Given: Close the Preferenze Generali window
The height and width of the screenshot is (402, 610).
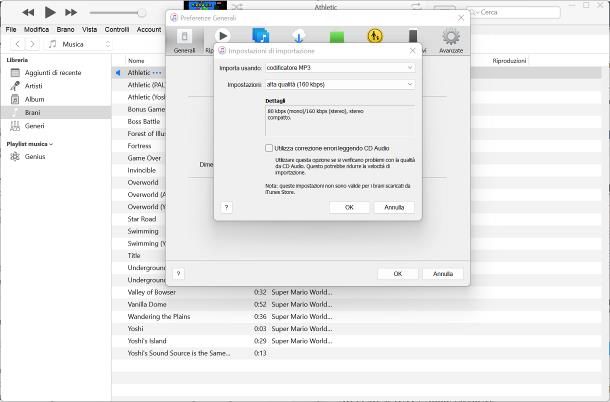Looking at the screenshot, I should coord(461,18).
